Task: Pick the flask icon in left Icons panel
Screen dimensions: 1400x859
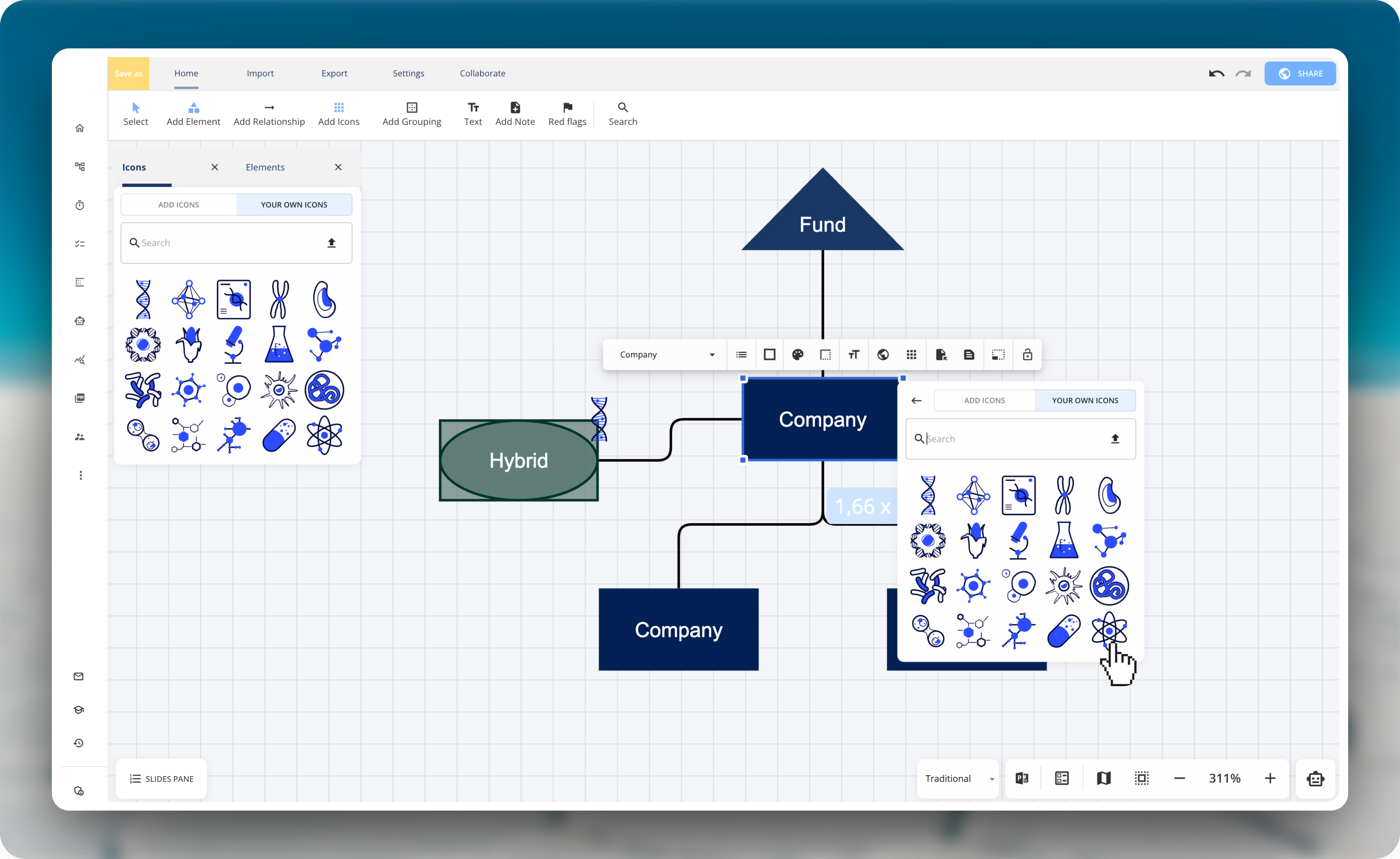Action: [x=278, y=344]
